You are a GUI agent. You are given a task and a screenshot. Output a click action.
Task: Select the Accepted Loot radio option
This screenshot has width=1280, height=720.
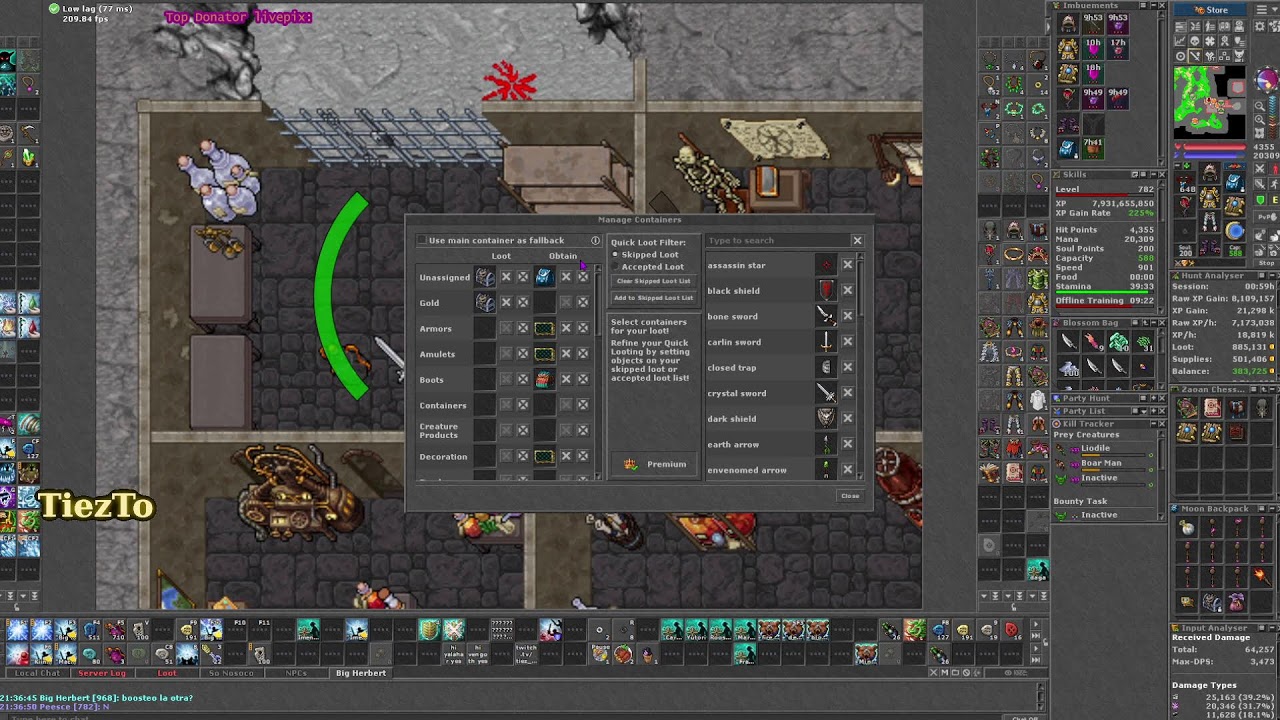pyautogui.click(x=616, y=267)
